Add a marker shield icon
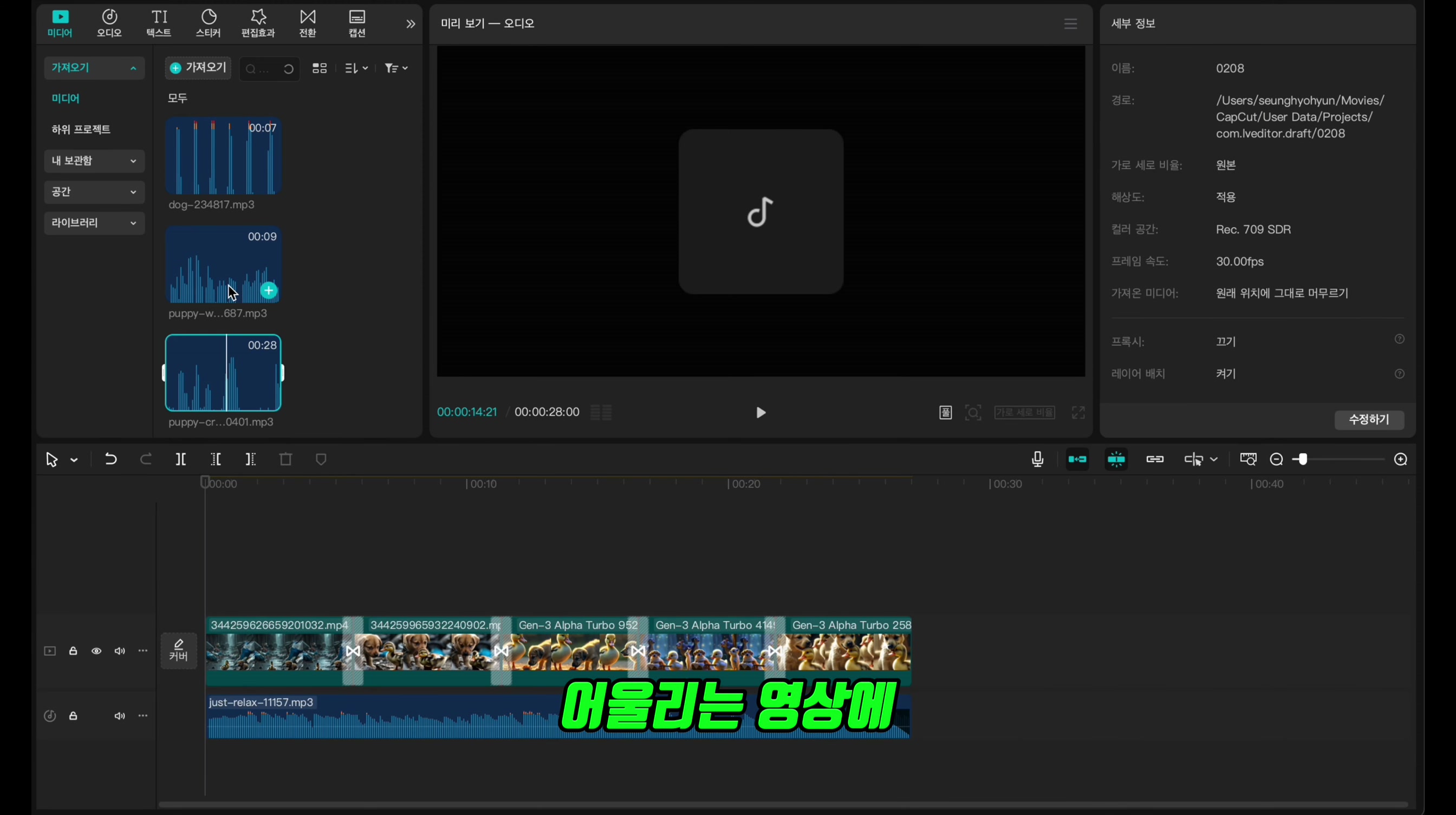 (x=321, y=460)
